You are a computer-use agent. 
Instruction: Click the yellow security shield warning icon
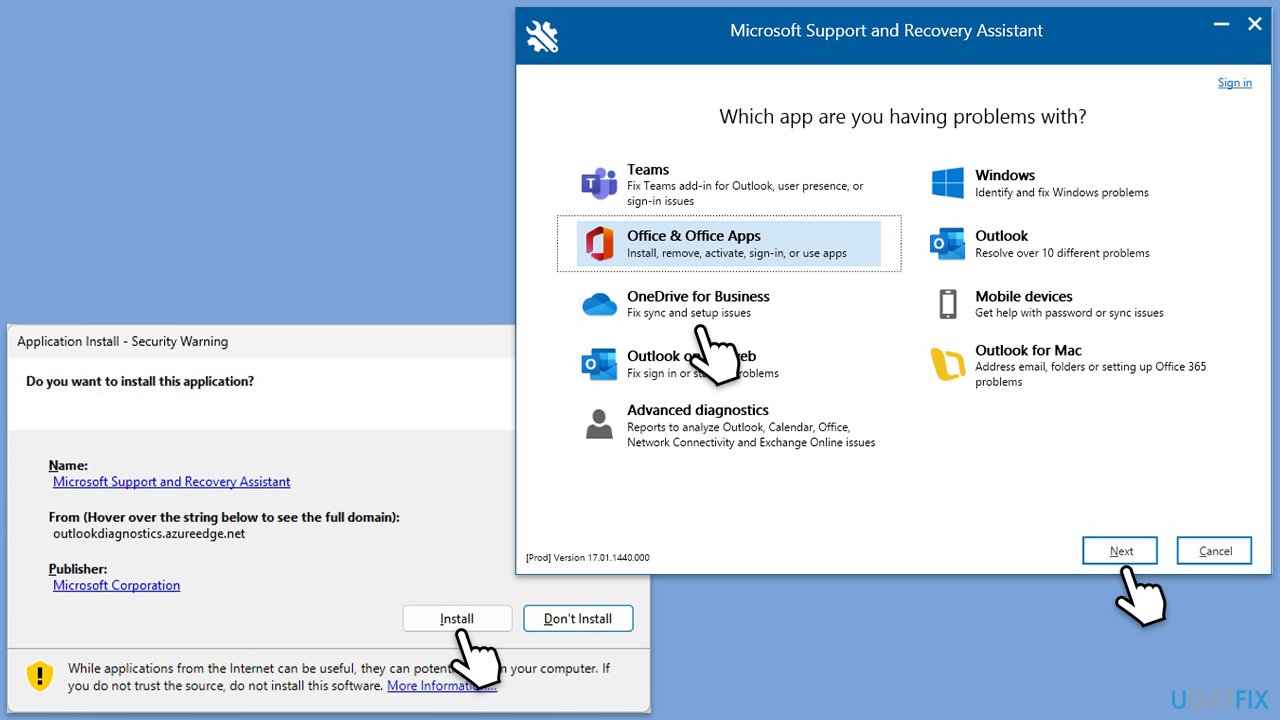click(x=39, y=676)
